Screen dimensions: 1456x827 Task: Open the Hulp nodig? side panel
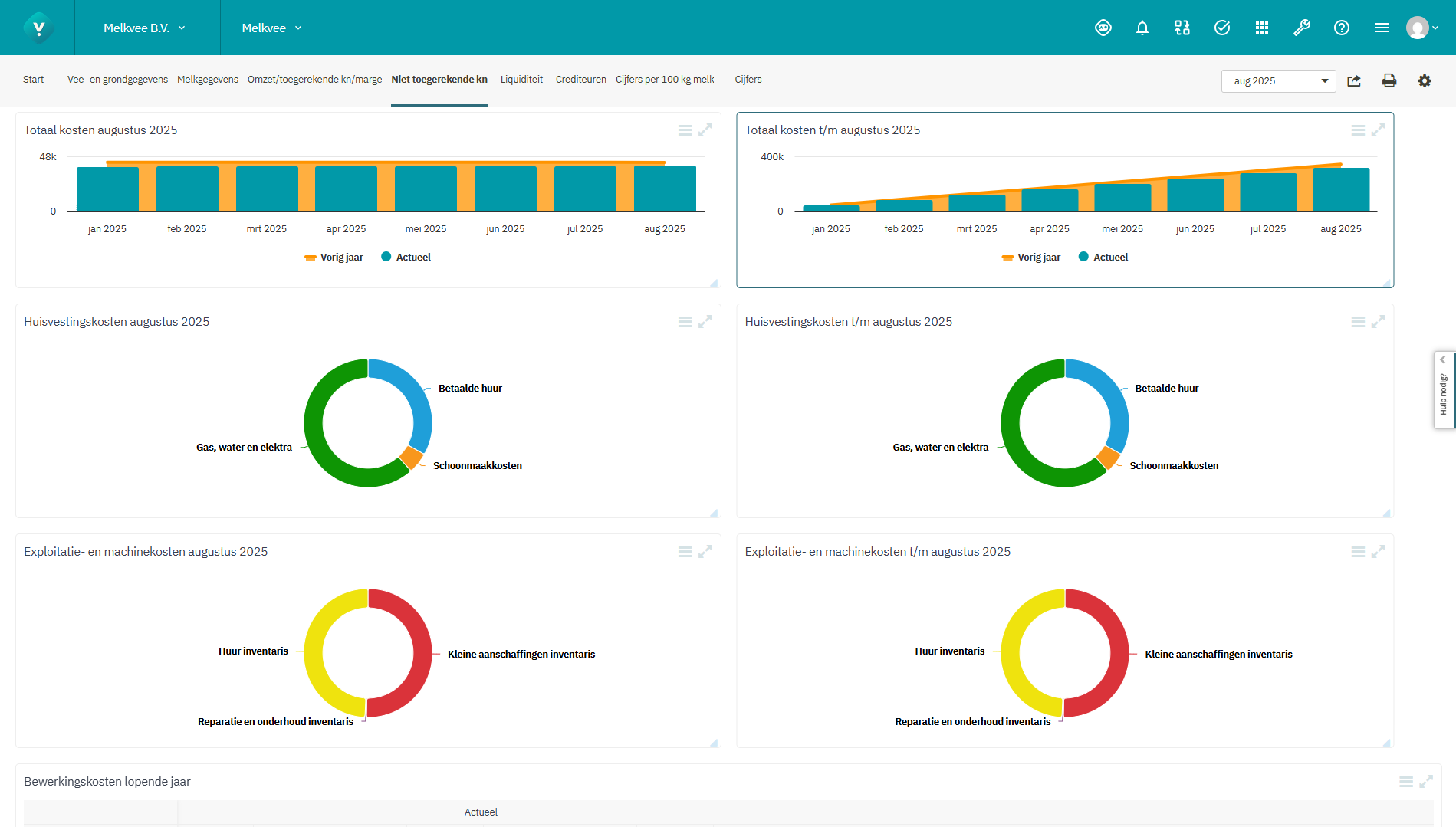[x=1444, y=391]
